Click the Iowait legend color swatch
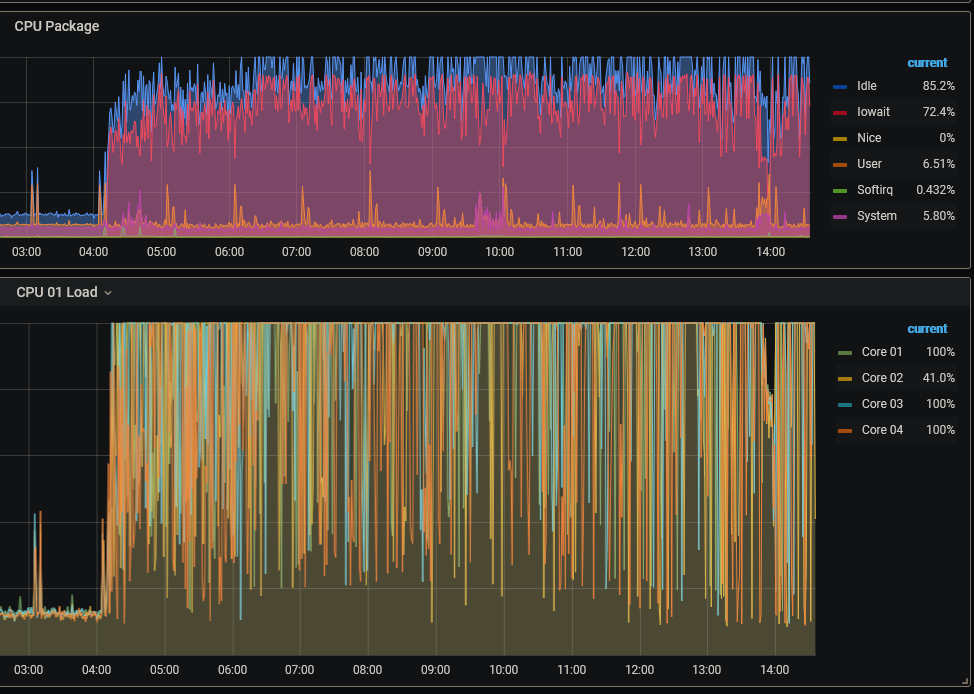Image resolution: width=974 pixels, height=694 pixels. [x=840, y=113]
